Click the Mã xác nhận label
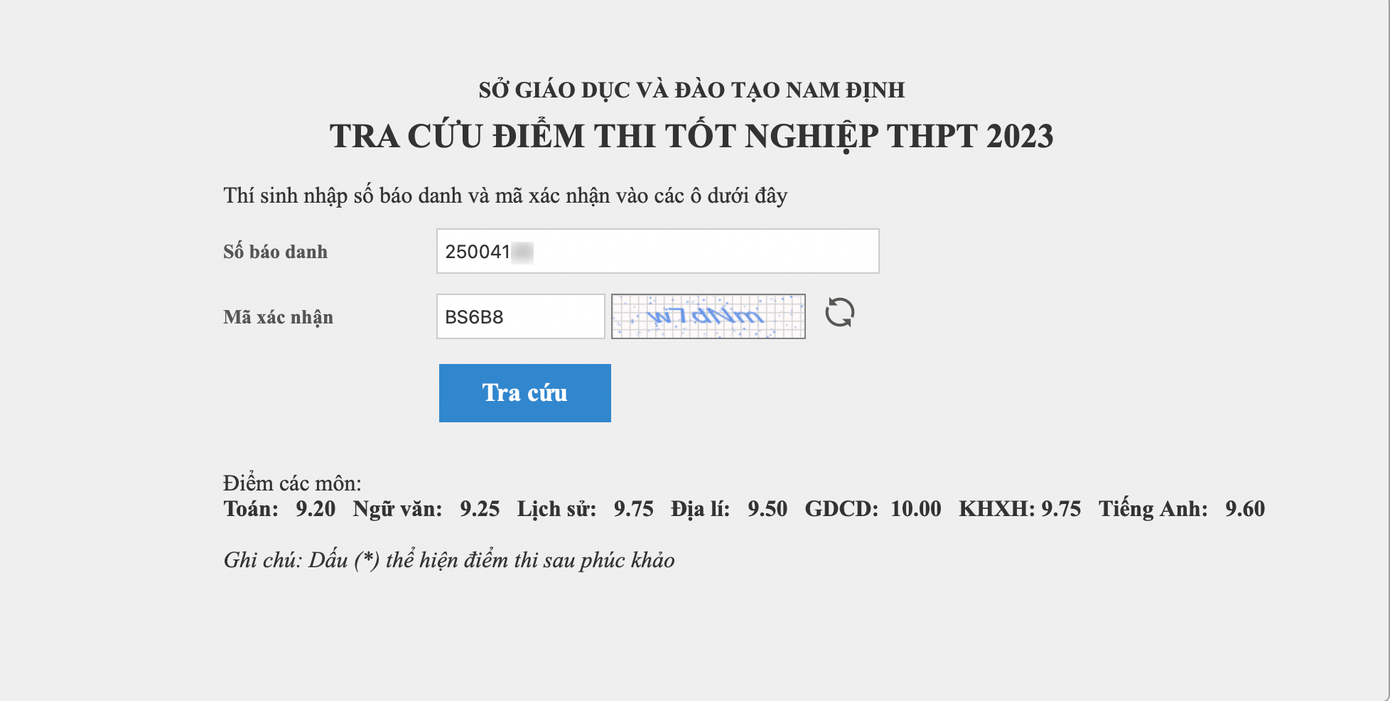The width and height of the screenshot is (1390, 701). coord(278,318)
